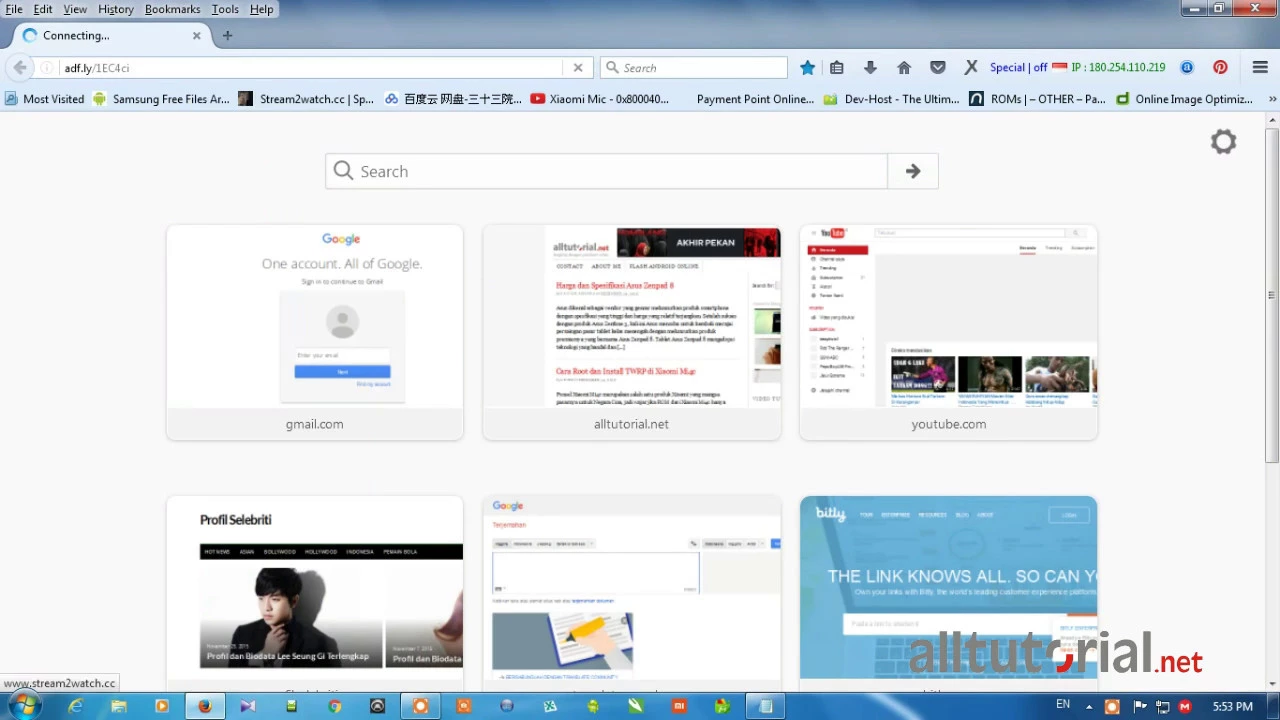The height and width of the screenshot is (720, 1280).
Task: Open the Firefox hamburger menu
Action: click(x=1260, y=67)
